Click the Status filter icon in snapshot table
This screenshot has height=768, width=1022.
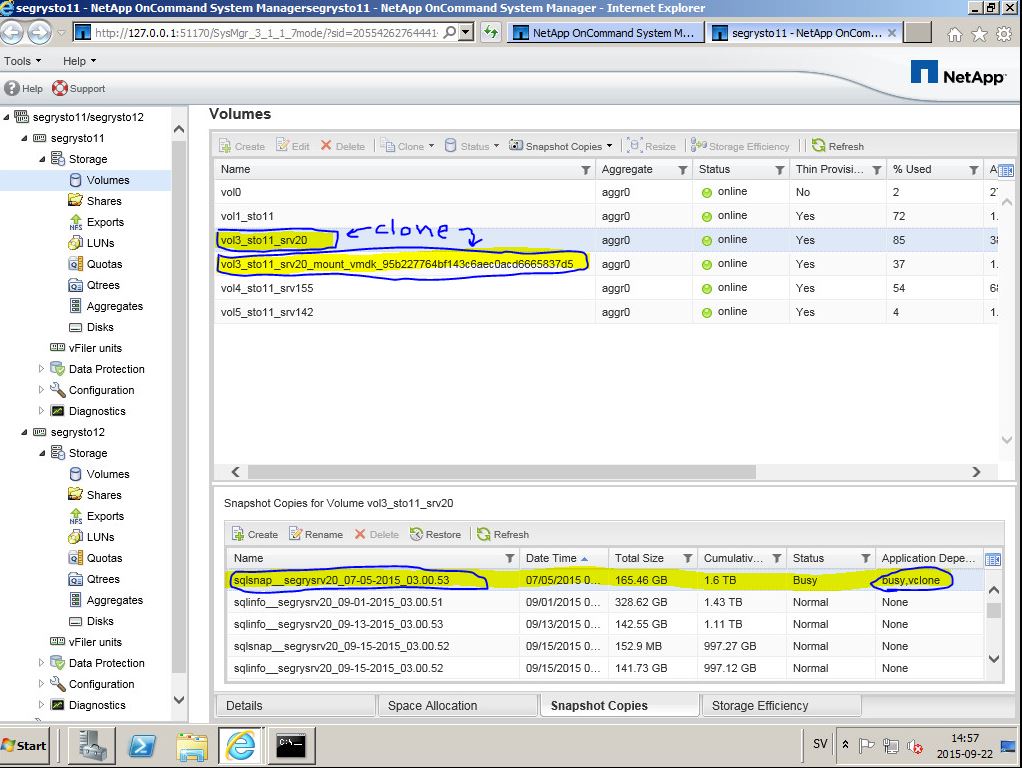[x=866, y=558]
